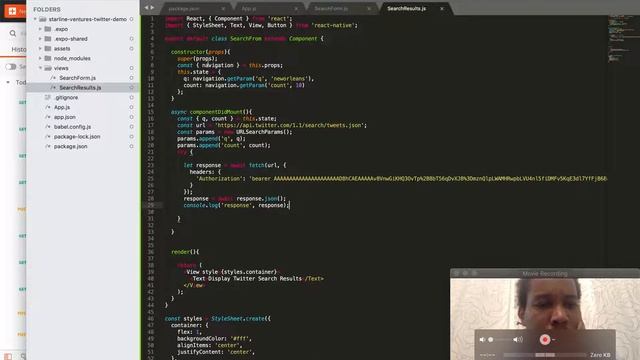Click the views open-folder icon
Viewport: 640px width, 360px height.
pos(48,68)
